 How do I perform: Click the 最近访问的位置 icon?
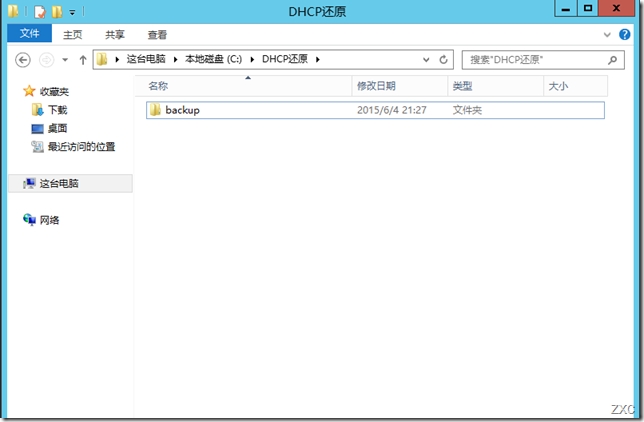37,147
